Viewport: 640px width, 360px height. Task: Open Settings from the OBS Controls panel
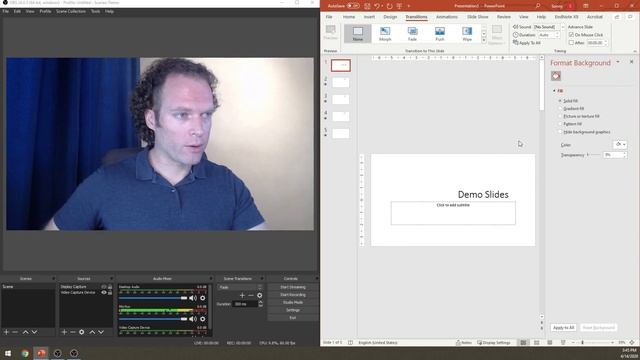(293, 310)
